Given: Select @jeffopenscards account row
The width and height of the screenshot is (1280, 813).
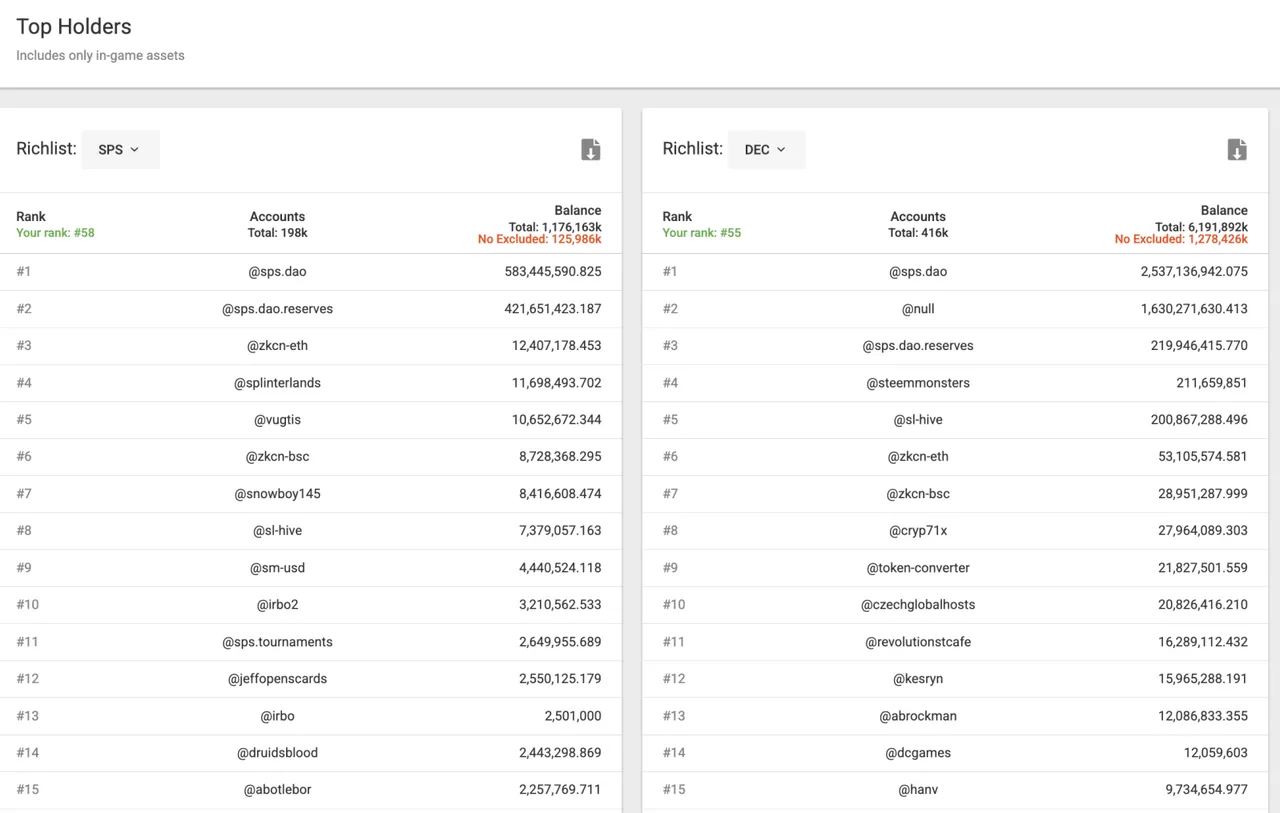Looking at the screenshot, I should point(310,679).
